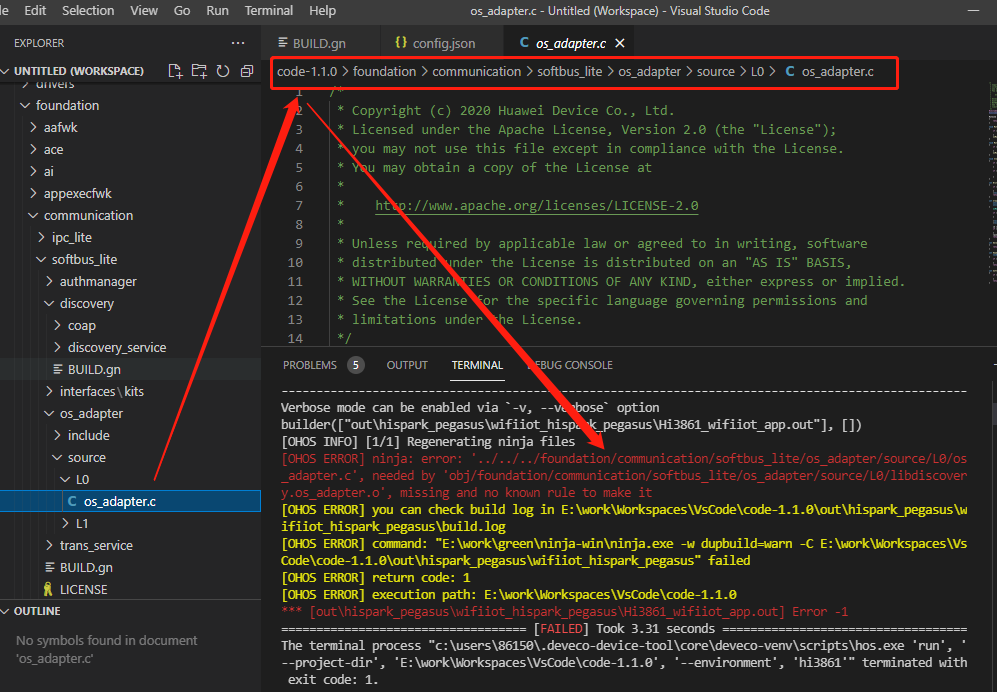Switch to the OUTPUT panel tab

(407, 365)
